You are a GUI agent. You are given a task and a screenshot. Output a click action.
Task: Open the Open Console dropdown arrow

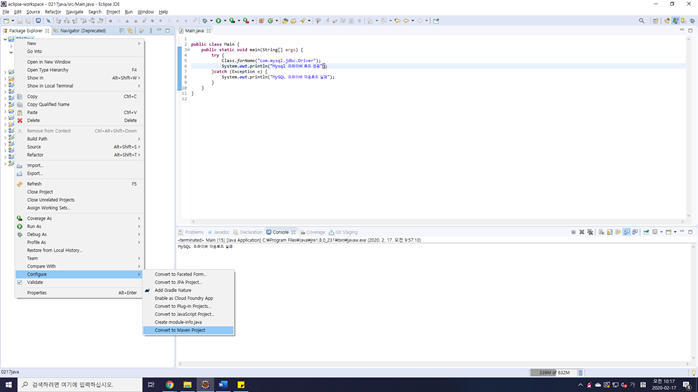click(x=675, y=232)
